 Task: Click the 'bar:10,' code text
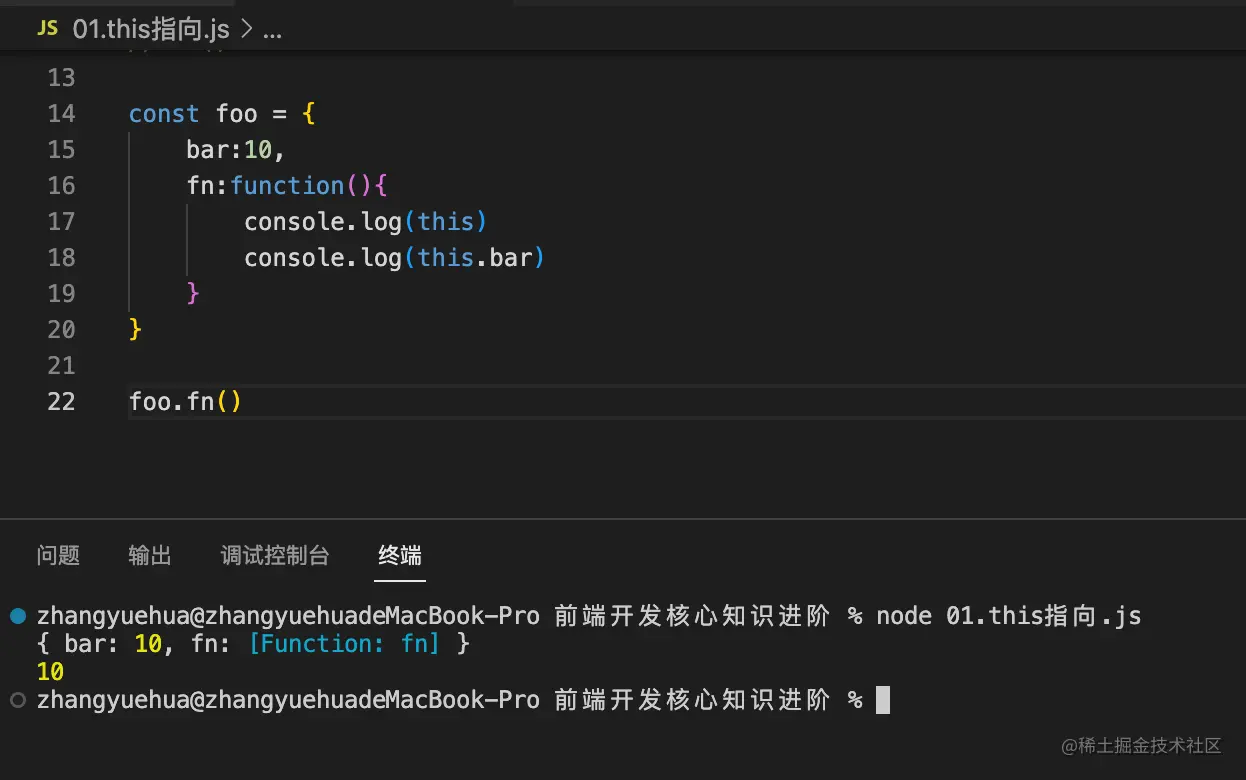click(236, 150)
